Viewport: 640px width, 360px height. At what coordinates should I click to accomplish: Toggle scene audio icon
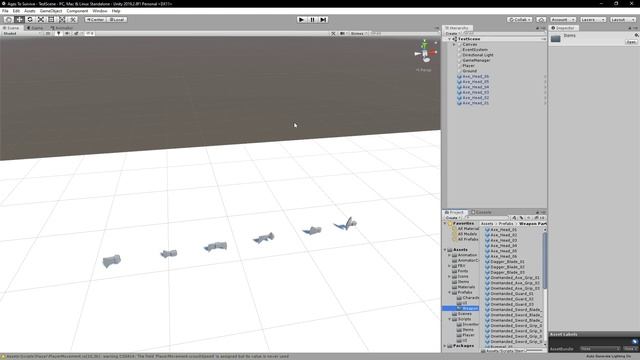67,33
